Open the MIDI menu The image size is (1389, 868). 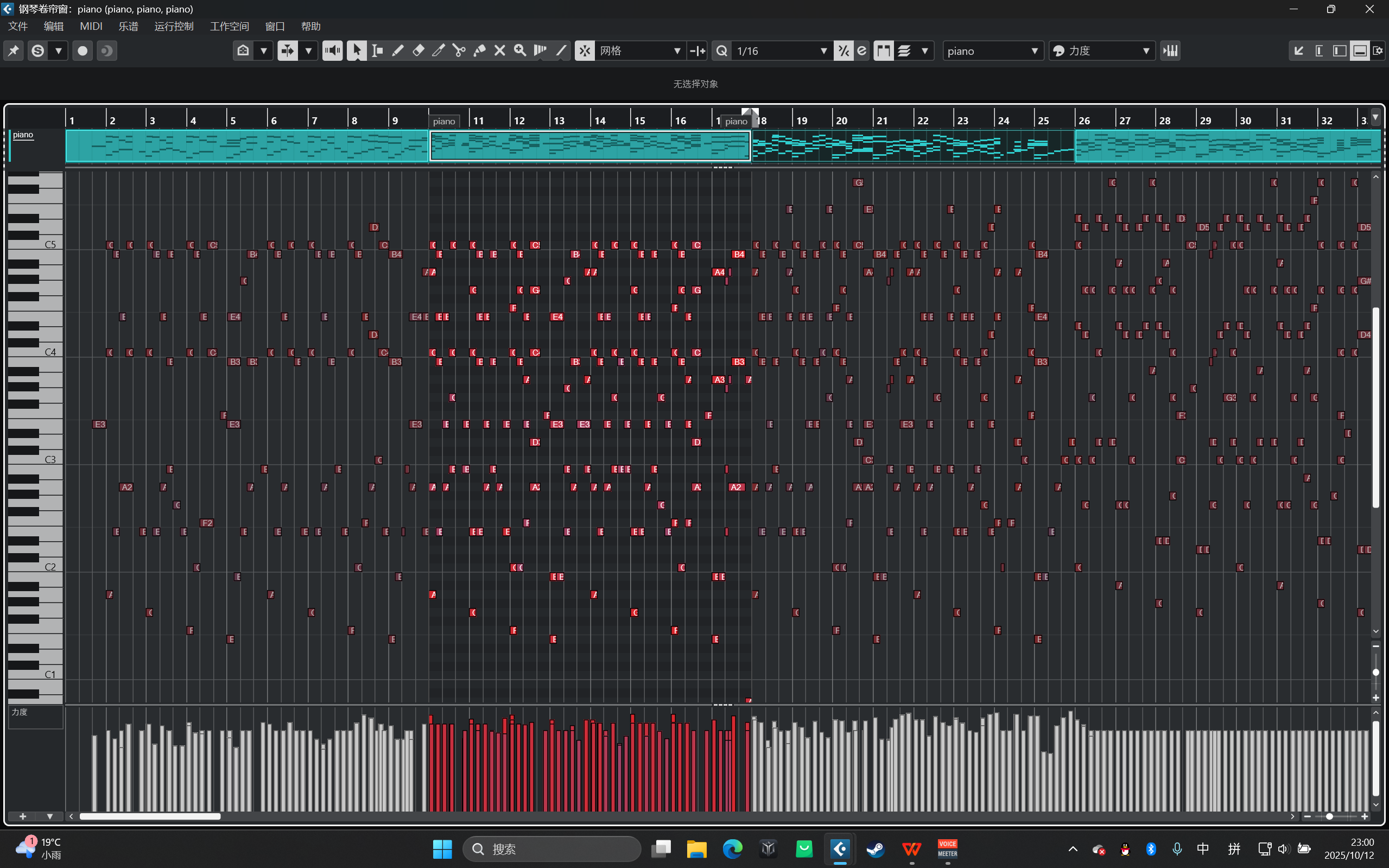[x=91, y=27]
